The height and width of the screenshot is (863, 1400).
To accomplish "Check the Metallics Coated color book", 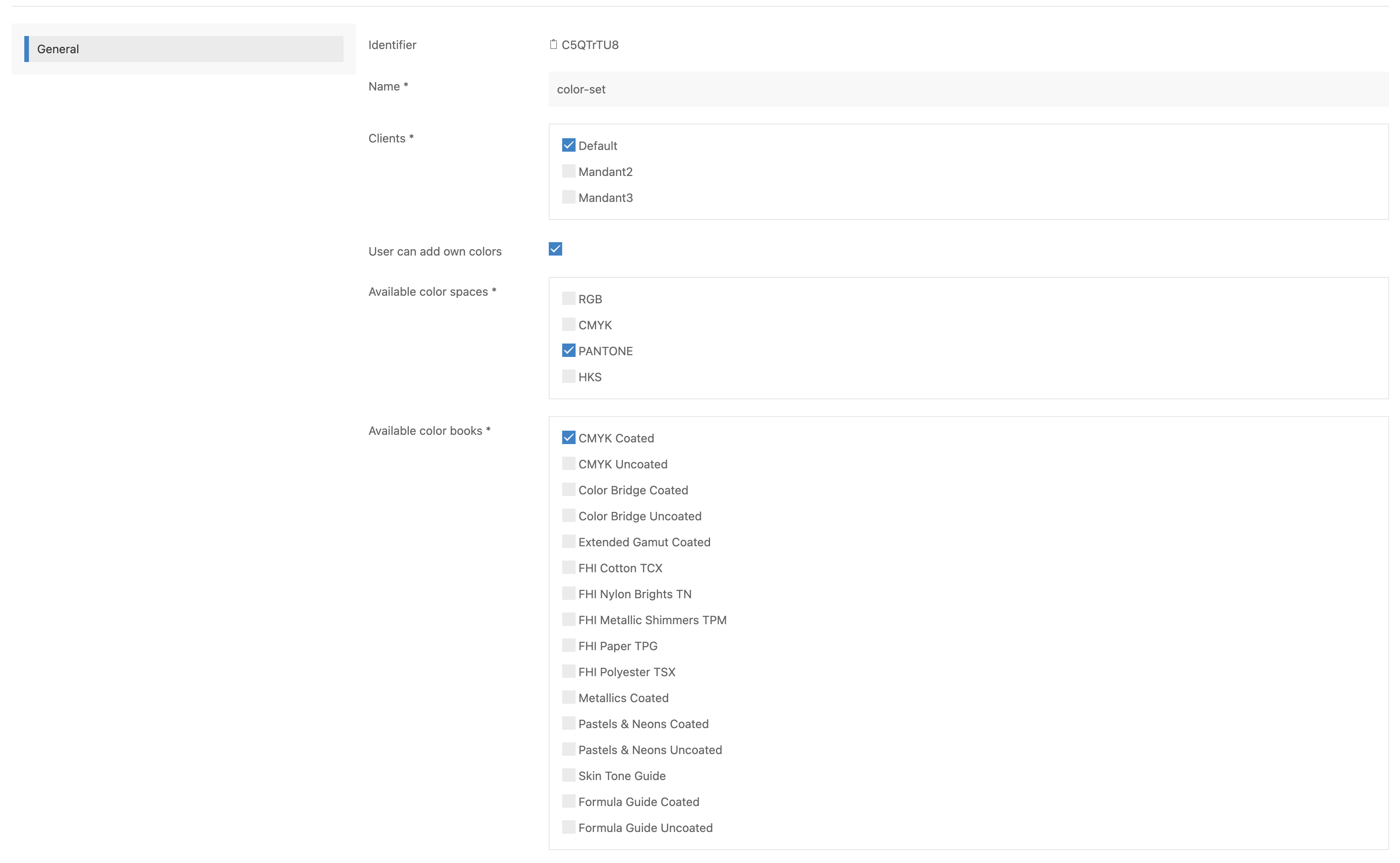I will (x=568, y=698).
